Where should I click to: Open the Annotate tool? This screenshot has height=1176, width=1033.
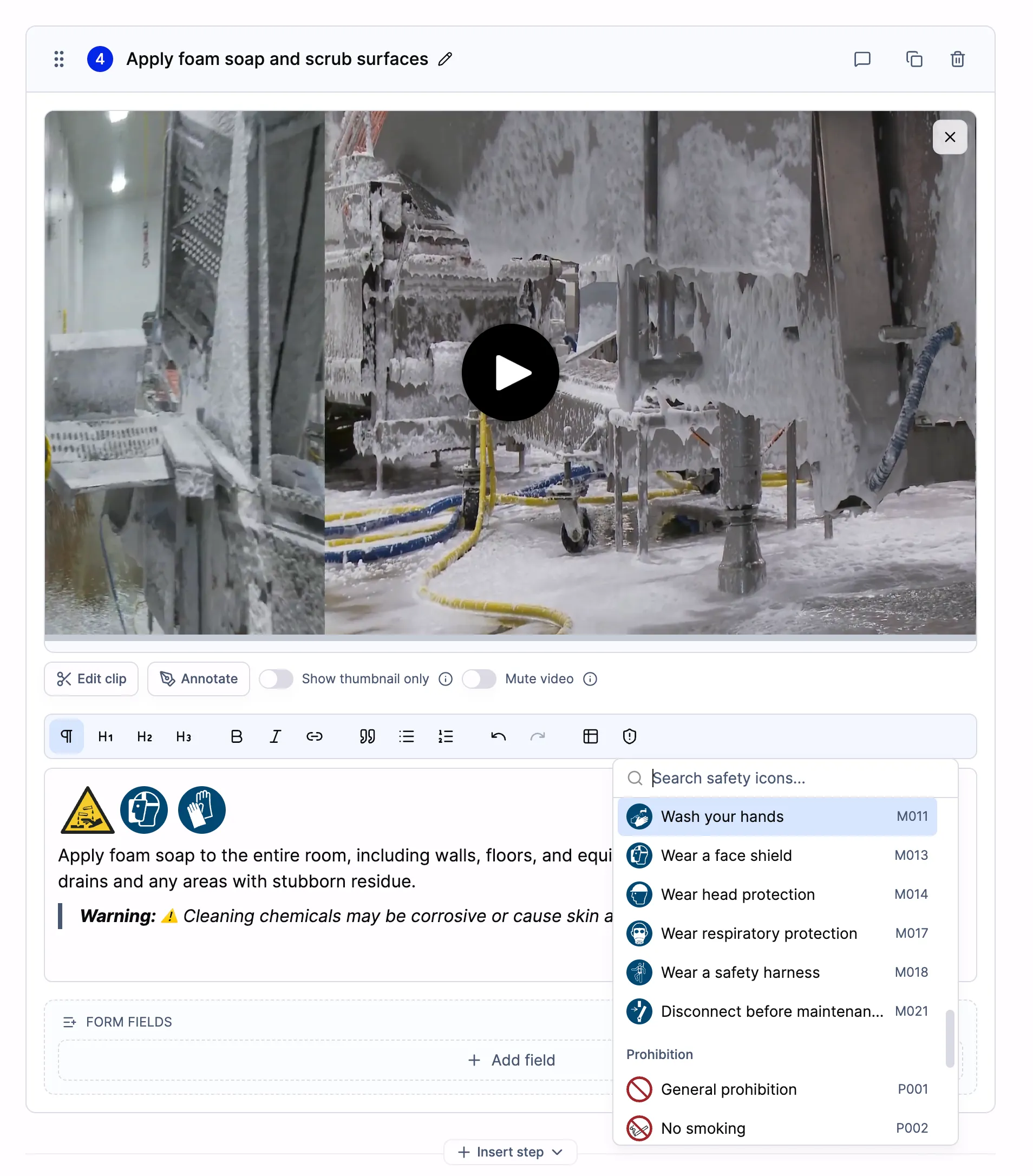(x=199, y=679)
